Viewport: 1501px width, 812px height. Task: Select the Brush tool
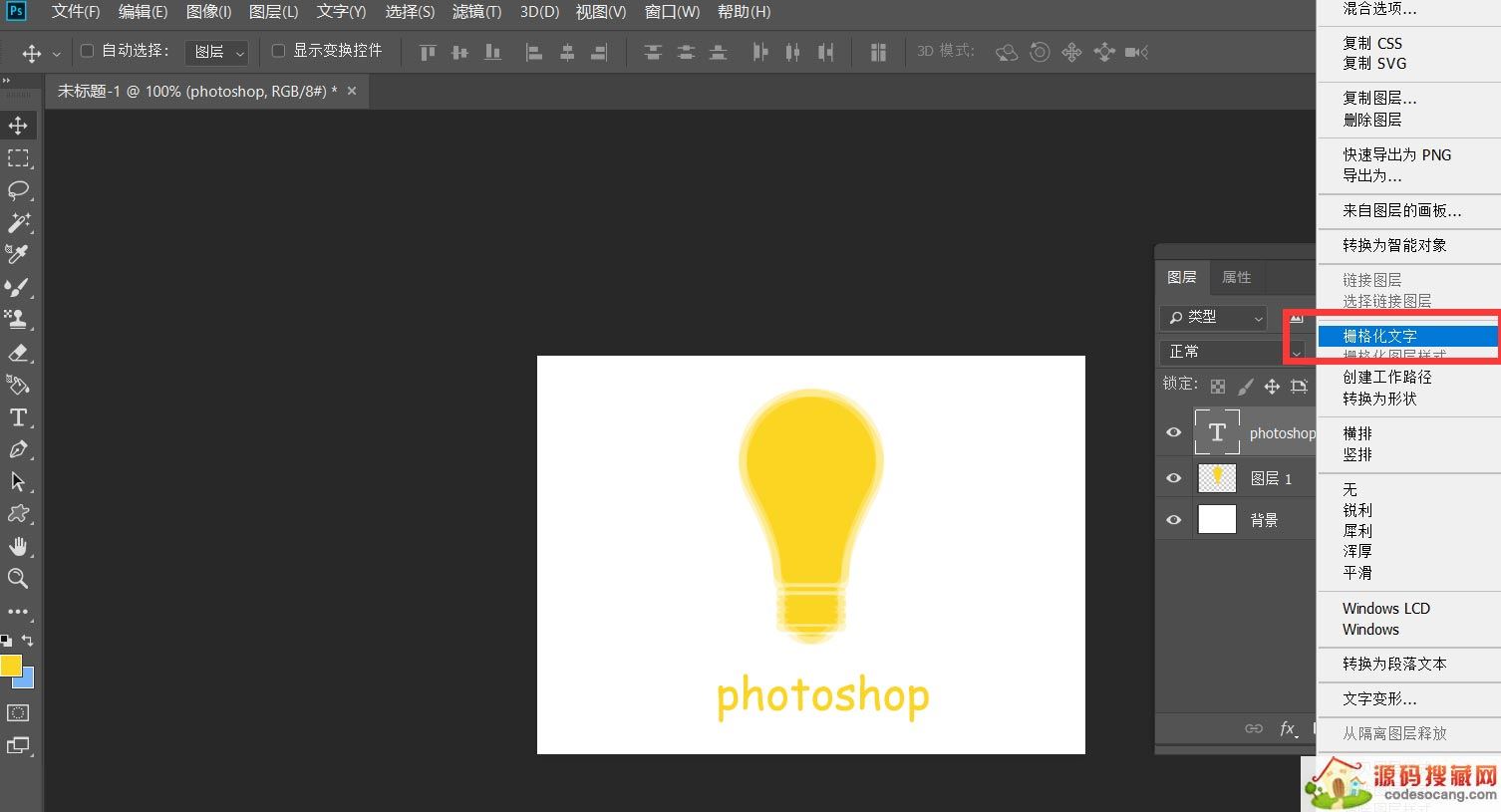[x=18, y=287]
